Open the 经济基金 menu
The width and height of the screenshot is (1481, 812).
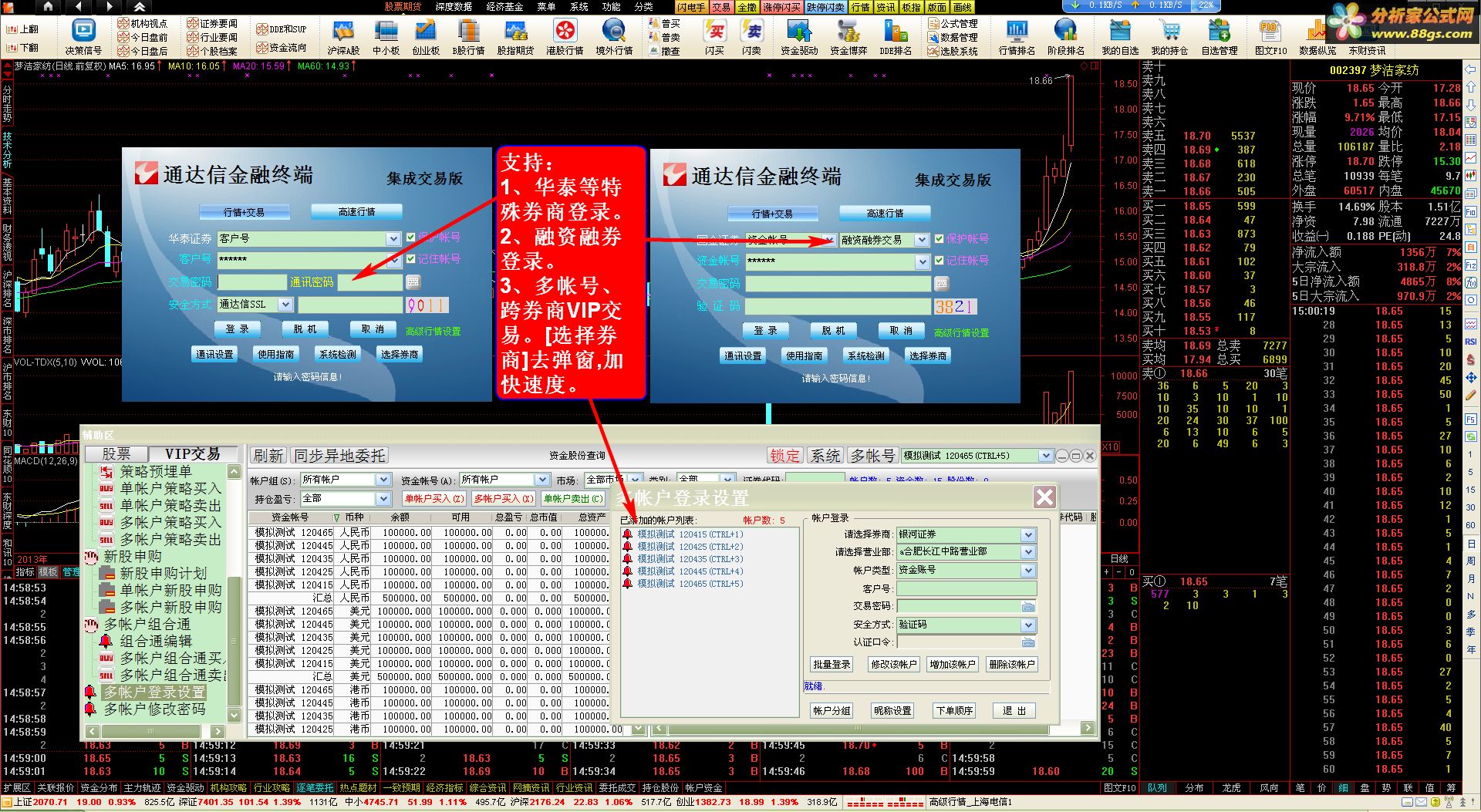click(504, 6)
